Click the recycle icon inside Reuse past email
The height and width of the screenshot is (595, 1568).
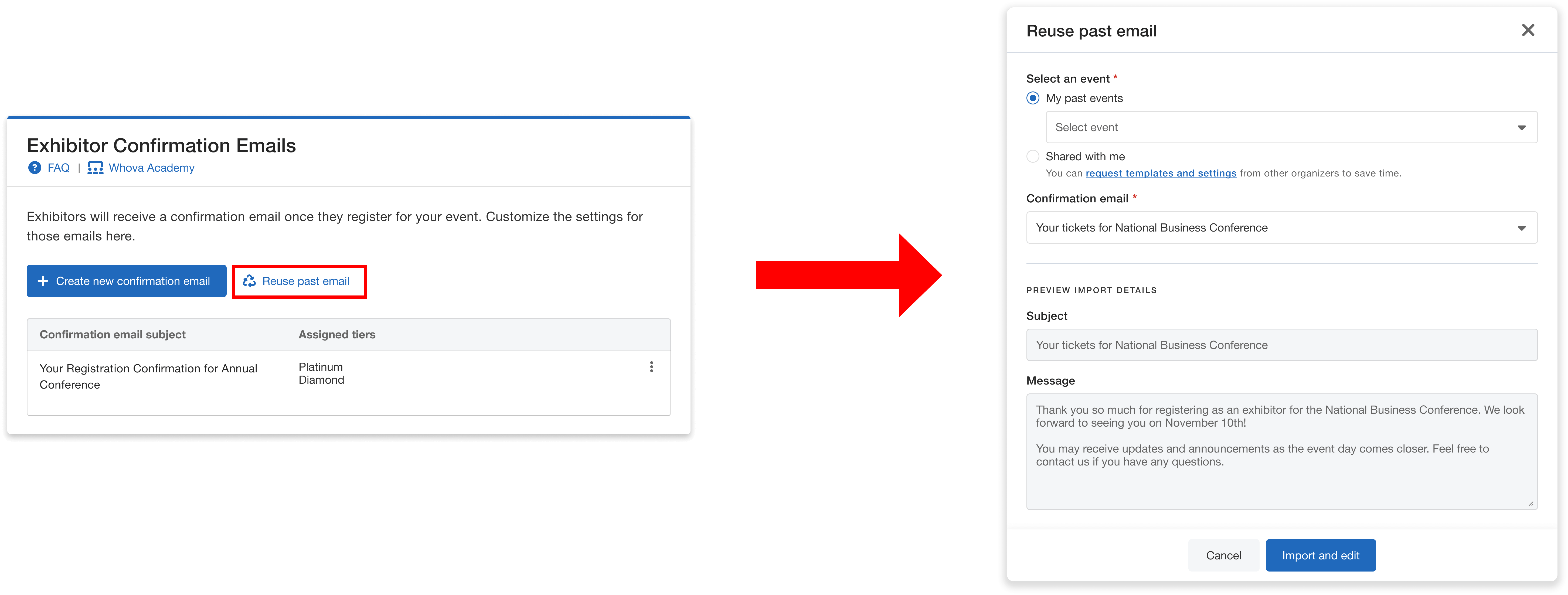click(x=250, y=281)
